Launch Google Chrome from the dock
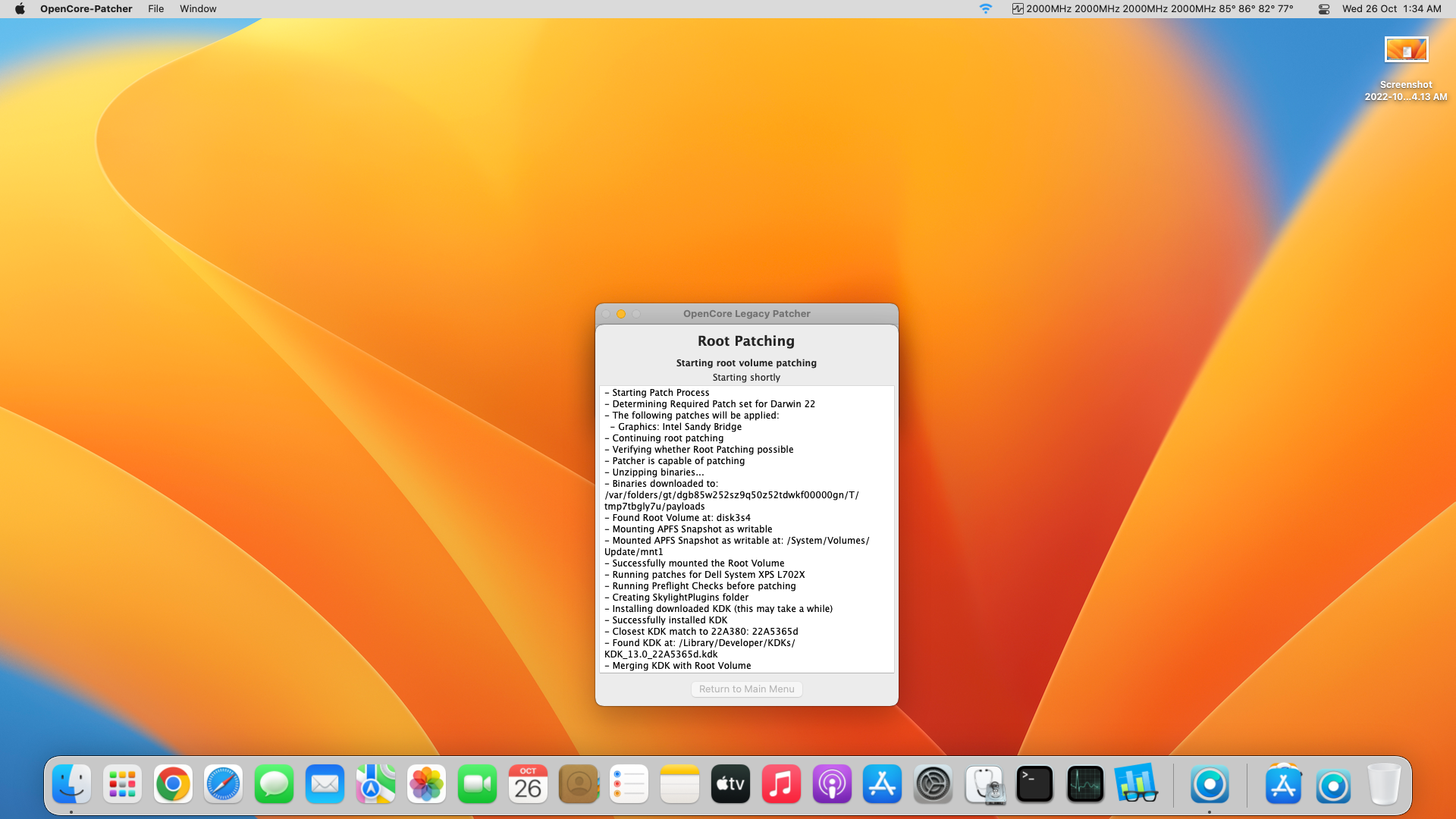Screen dimensions: 1456x819 pos(173,784)
